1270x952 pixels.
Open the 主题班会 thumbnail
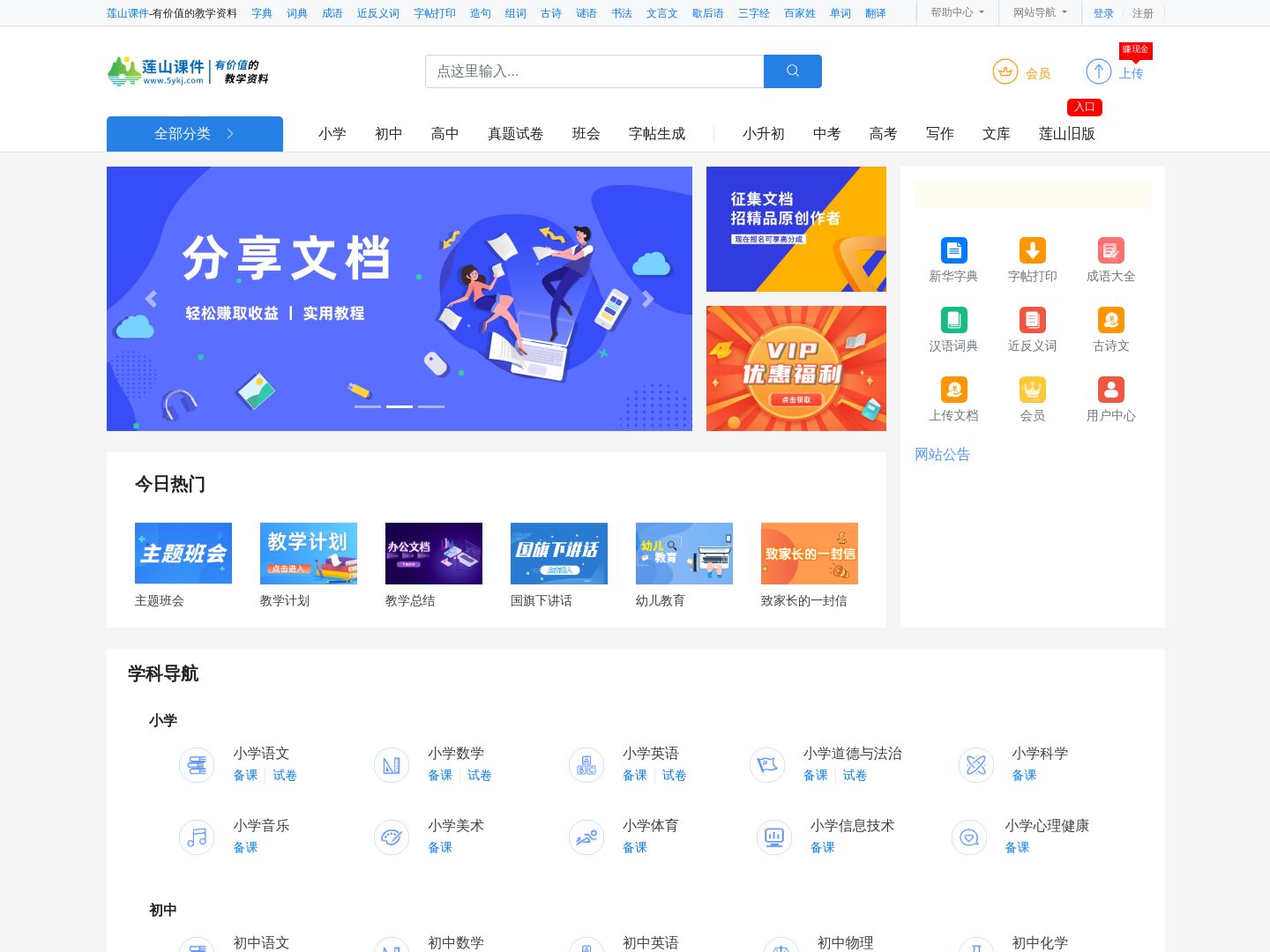183,554
